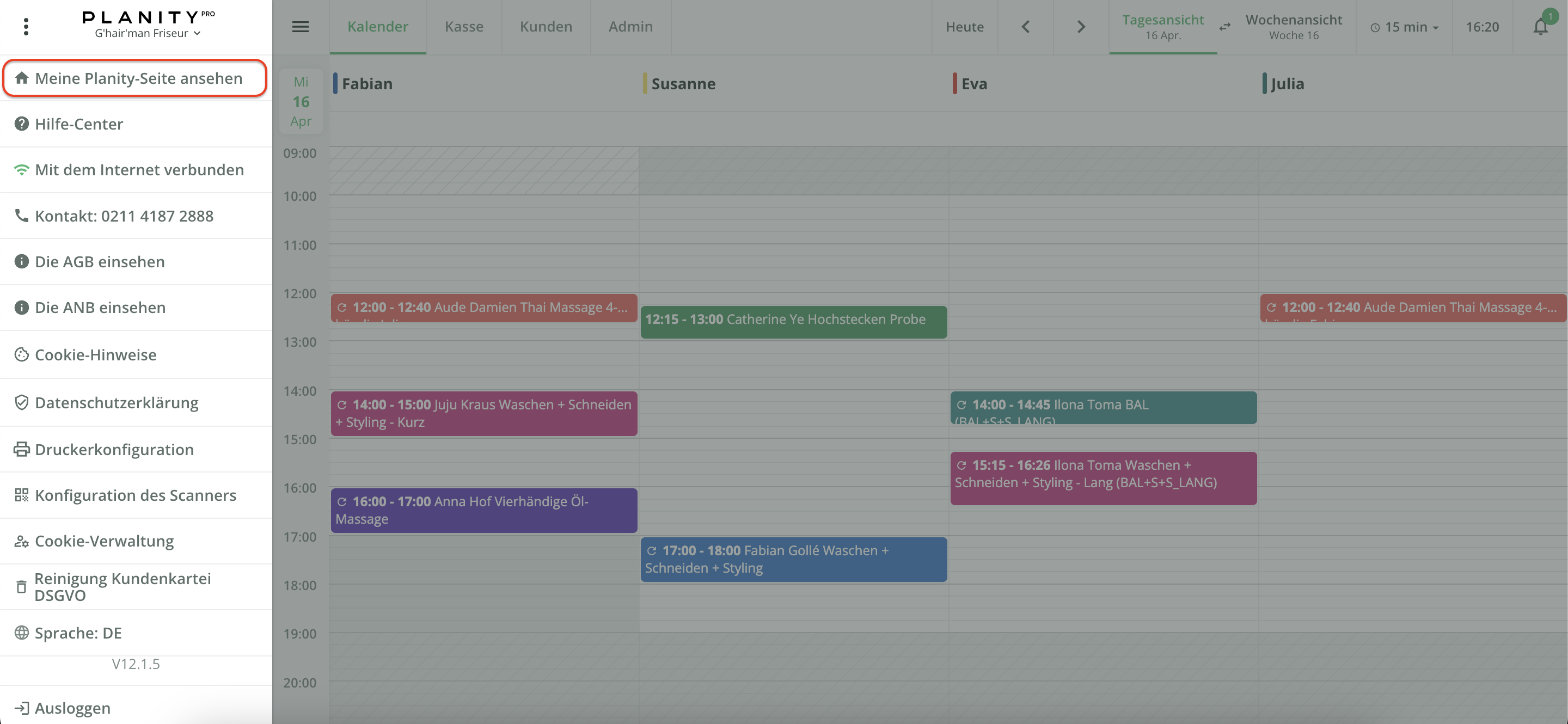Click Meine Planity-Seite ansehen
The image size is (1568, 724).
pos(138,78)
